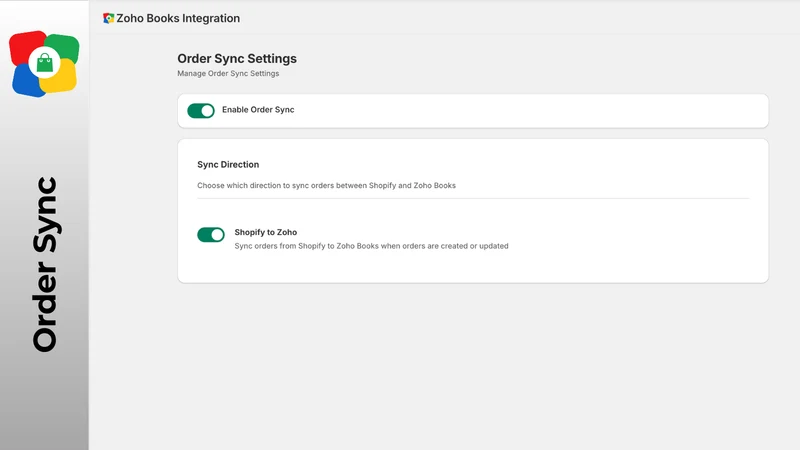Image resolution: width=800 pixels, height=450 pixels.
Task: Click the 'Choose which direction to sync orders' text
Action: pyautogui.click(x=327, y=185)
